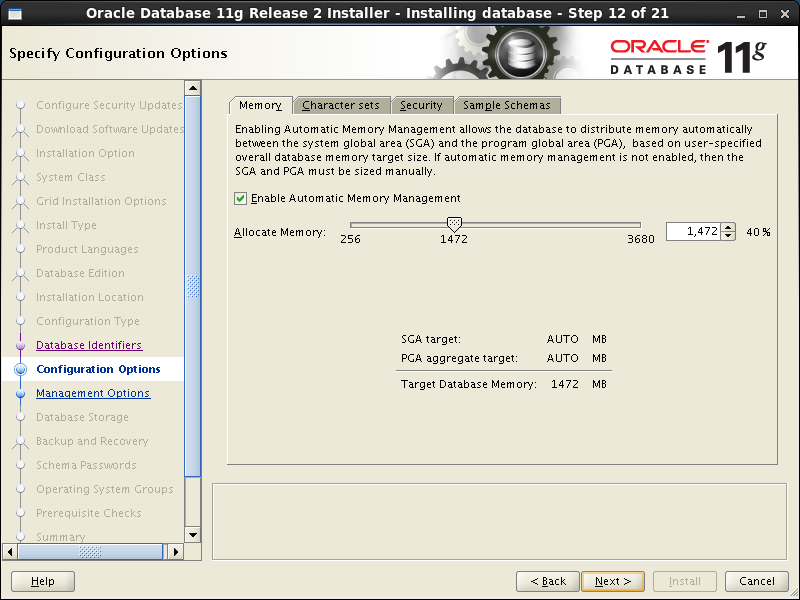Click the Management Options step bullet
Viewport: 800px width, 600px height.
tap(22, 393)
